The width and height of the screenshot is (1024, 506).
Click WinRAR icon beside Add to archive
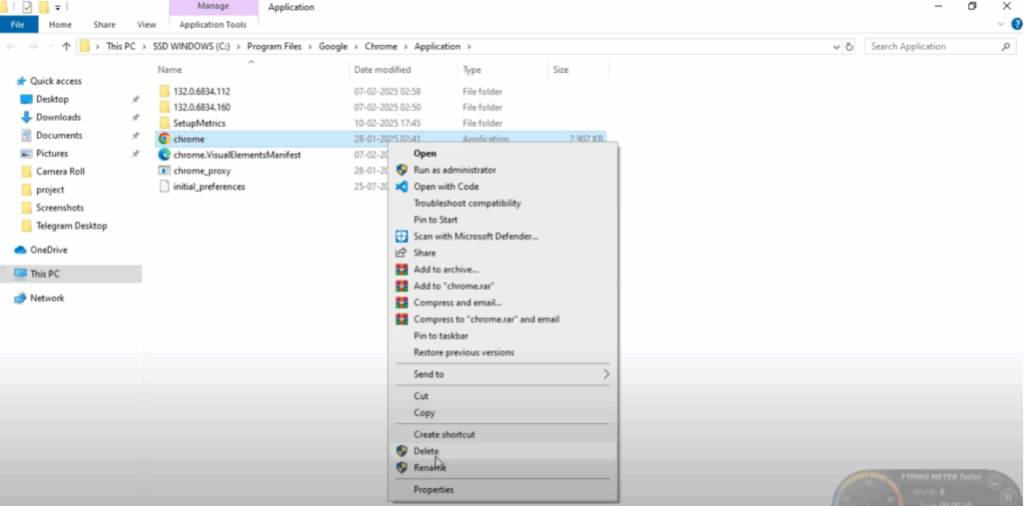coord(402,269)
